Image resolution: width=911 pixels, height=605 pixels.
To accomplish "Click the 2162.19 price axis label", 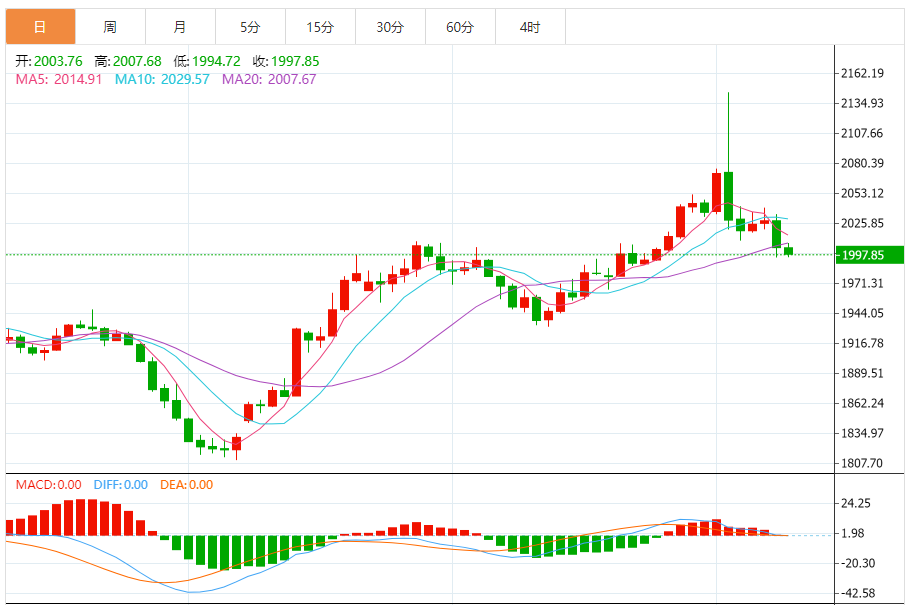I will 862,73.
